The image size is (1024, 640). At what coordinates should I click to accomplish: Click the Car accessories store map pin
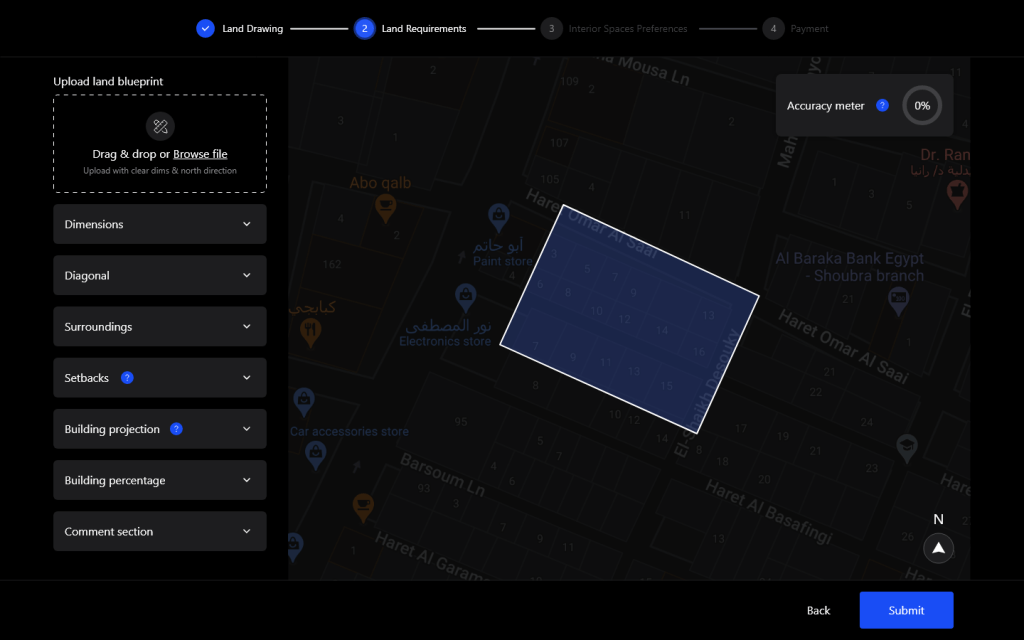(303, 402)
